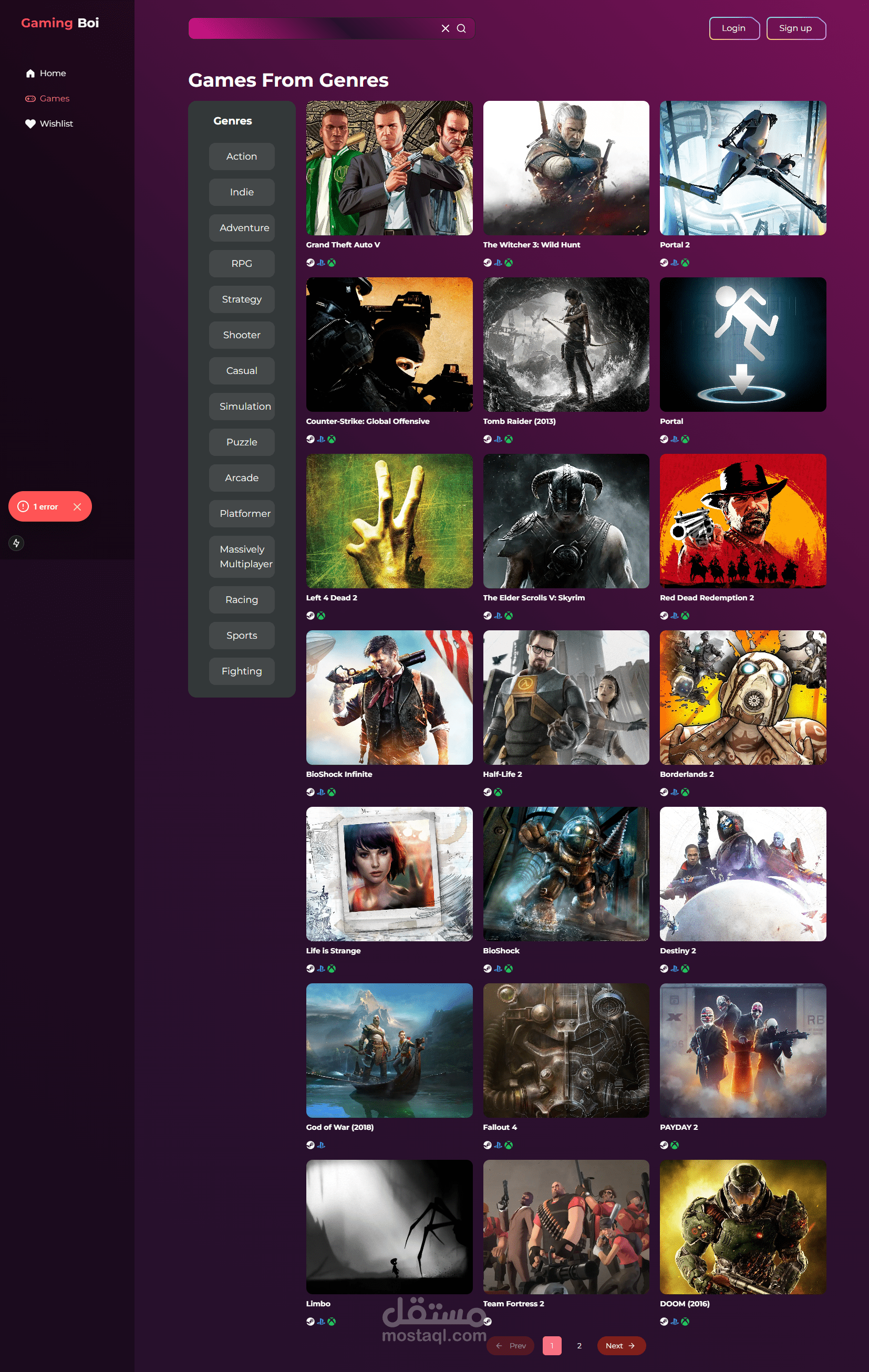869x1372 pixels.
Task: Click the Wishlist heart icon in sidebar
Action: click(x=30, y=123)
